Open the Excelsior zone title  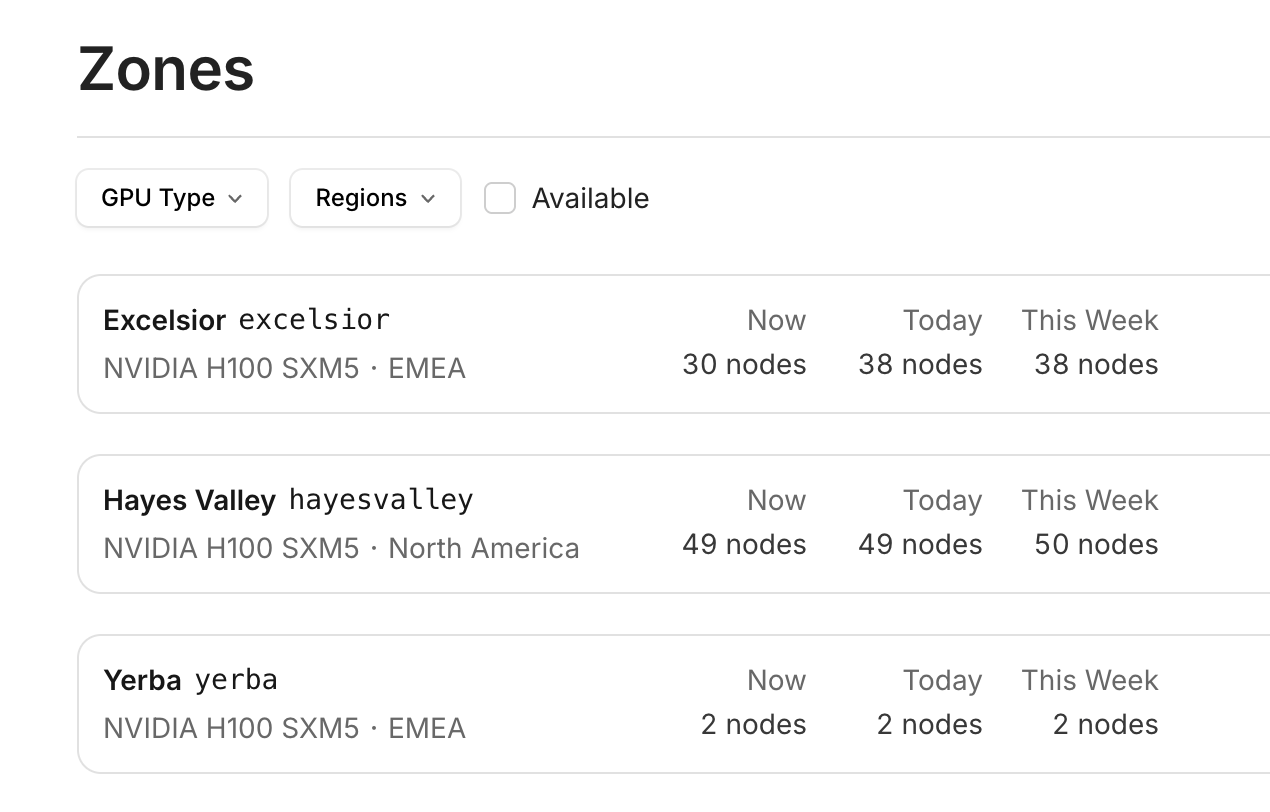coord(165,320)
